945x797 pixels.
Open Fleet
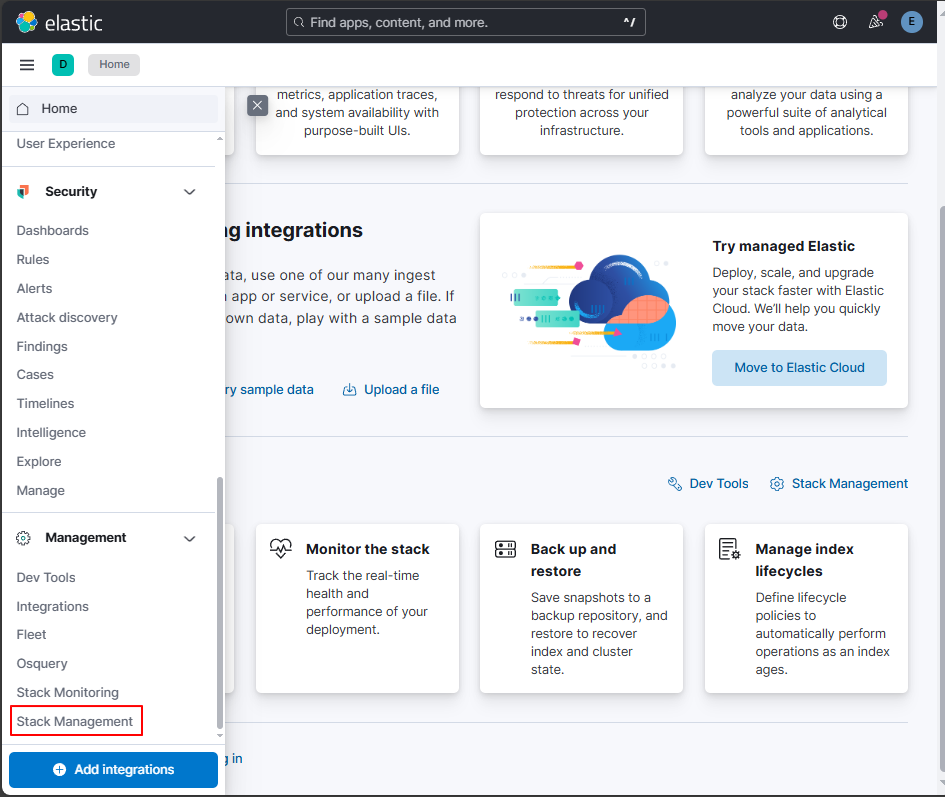31,634
